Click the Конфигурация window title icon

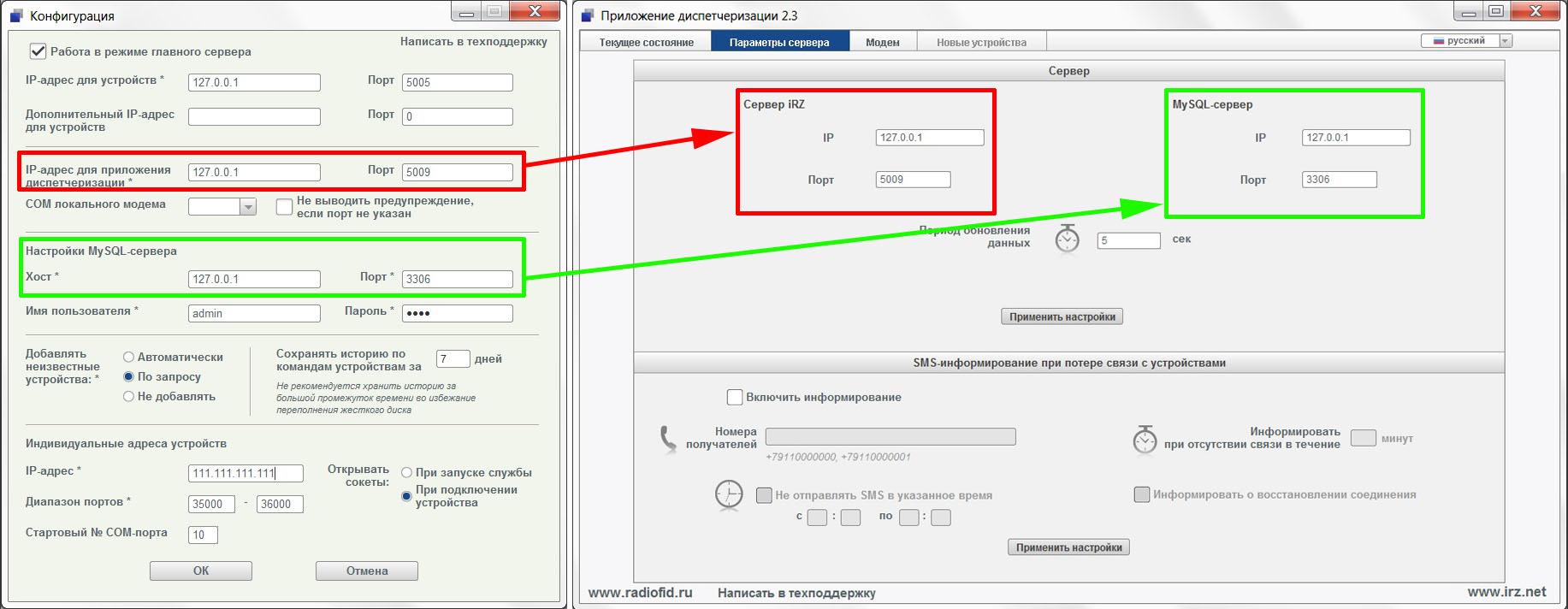(x=16, y=15)
